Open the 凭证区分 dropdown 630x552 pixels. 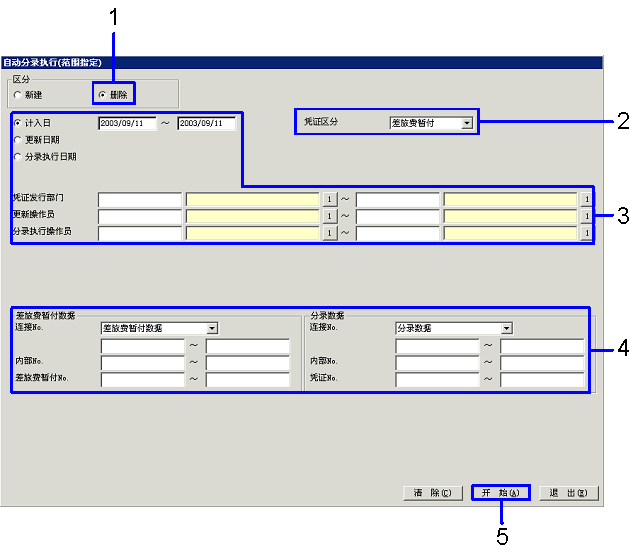pos(466,123)
